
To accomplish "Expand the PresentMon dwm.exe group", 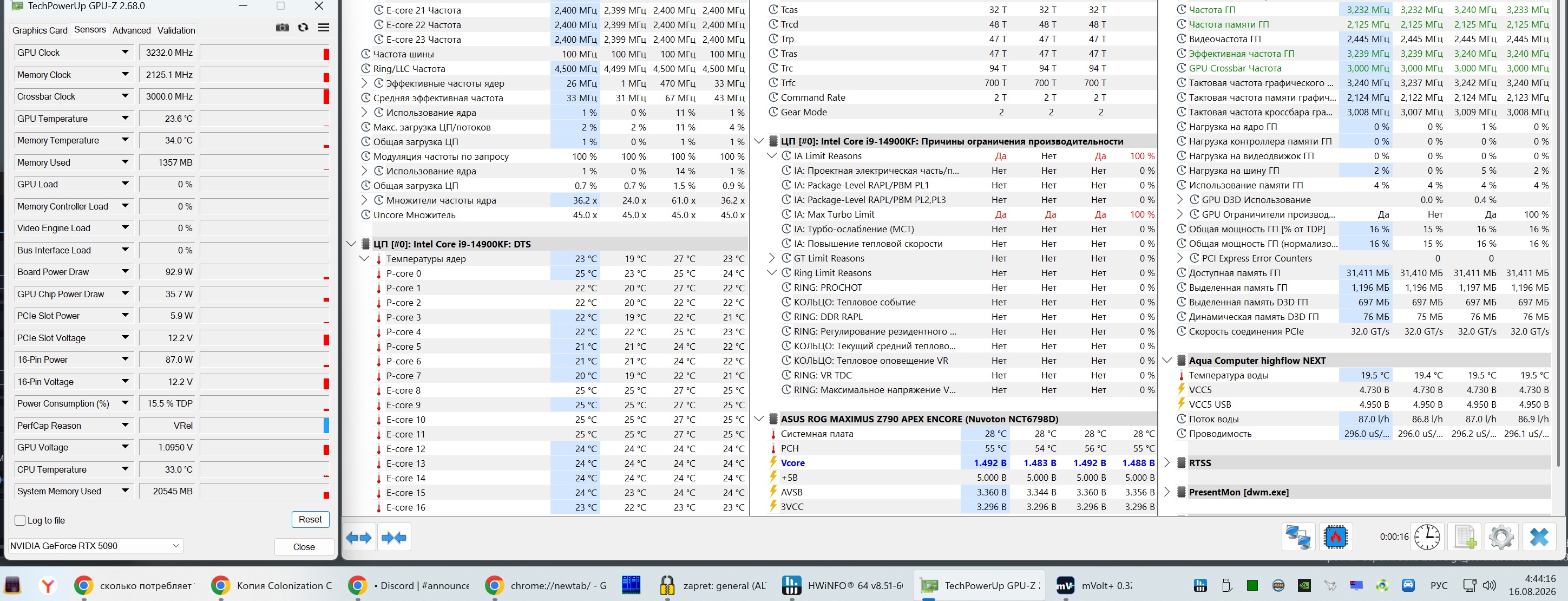I will tap(1167, 492).
